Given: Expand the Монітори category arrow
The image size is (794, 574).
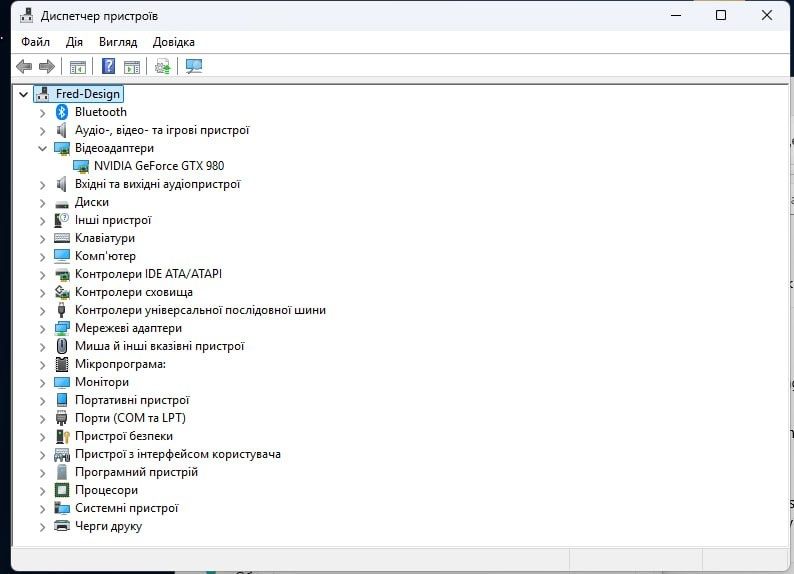Looking at the screenshot, I should pos(43,383).
